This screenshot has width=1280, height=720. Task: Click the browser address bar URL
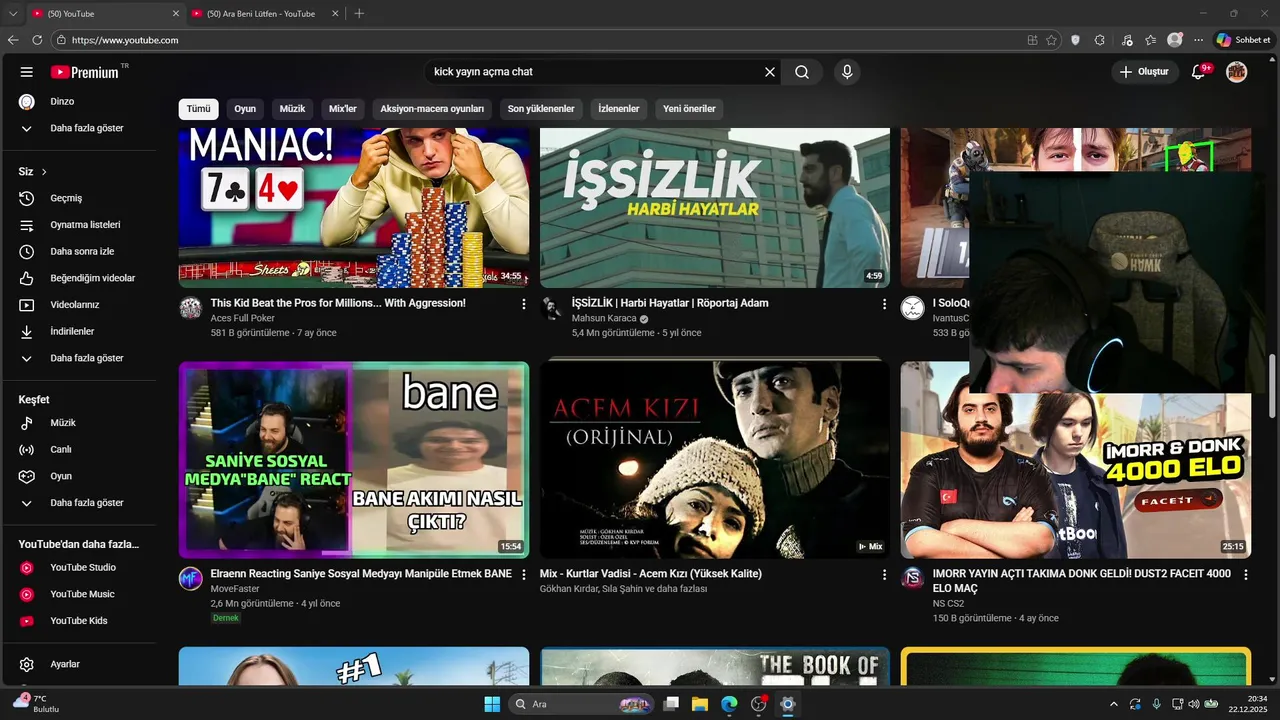(x=125, y=40)
